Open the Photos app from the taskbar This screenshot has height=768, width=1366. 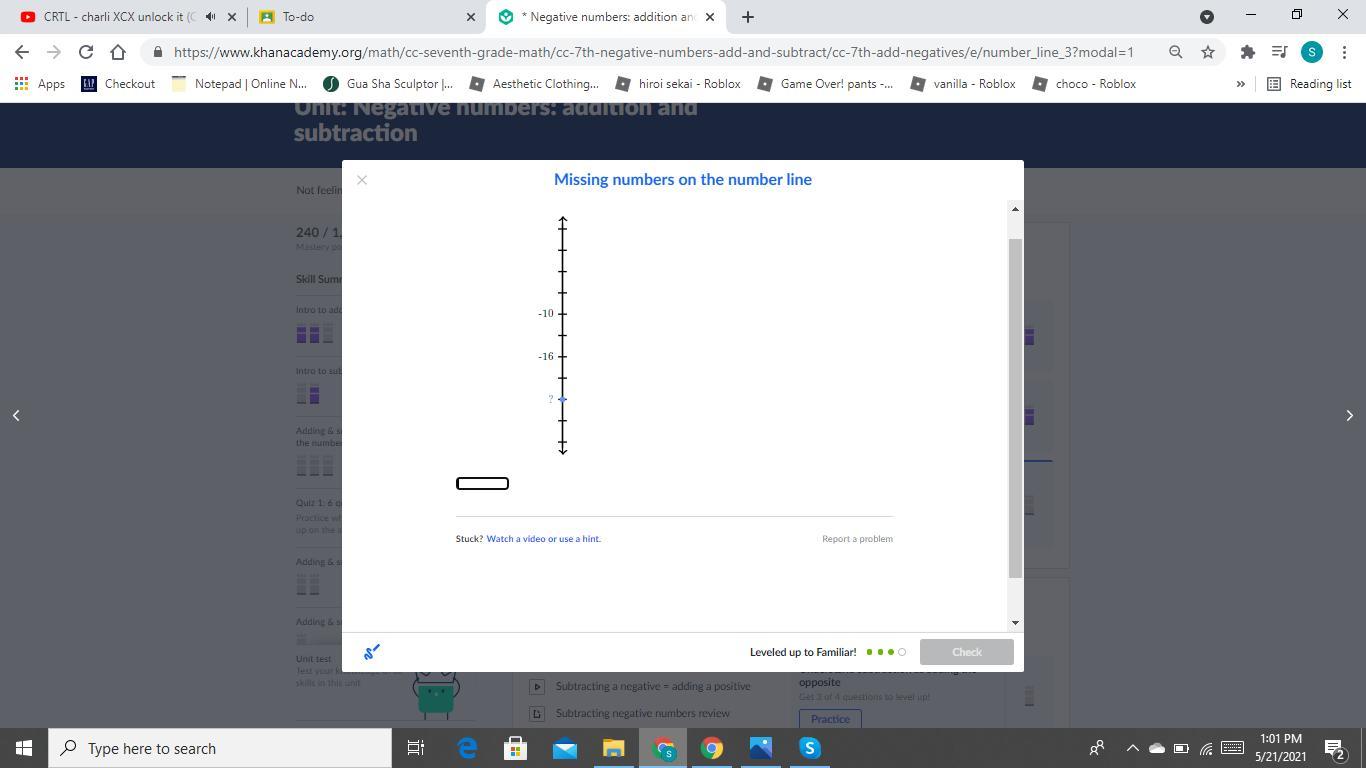coord(760,748)
